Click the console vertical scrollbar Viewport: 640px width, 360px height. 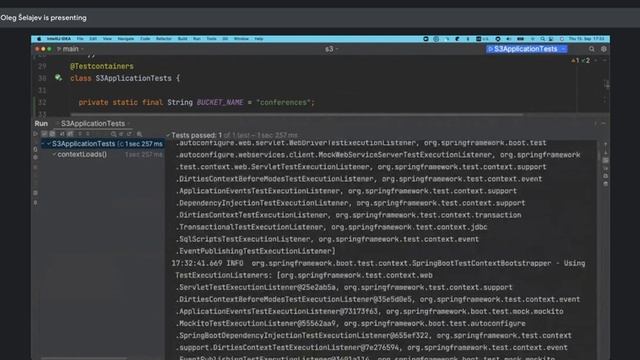tap(598, 155)
